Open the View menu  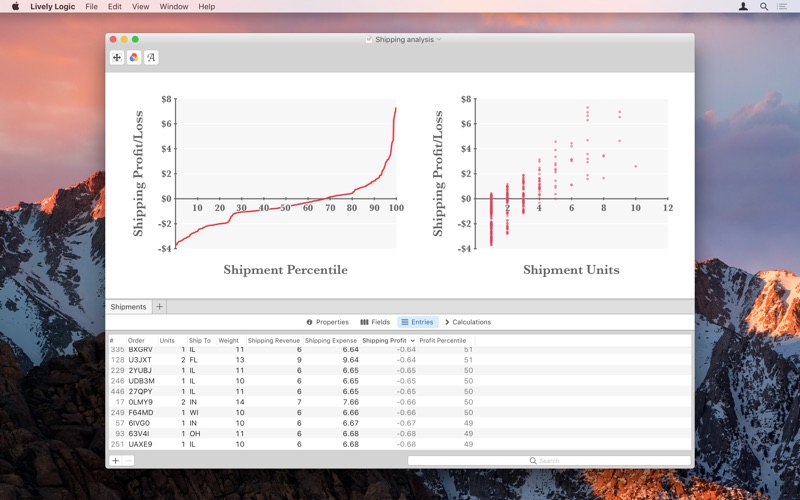click(x=140, y=7)
